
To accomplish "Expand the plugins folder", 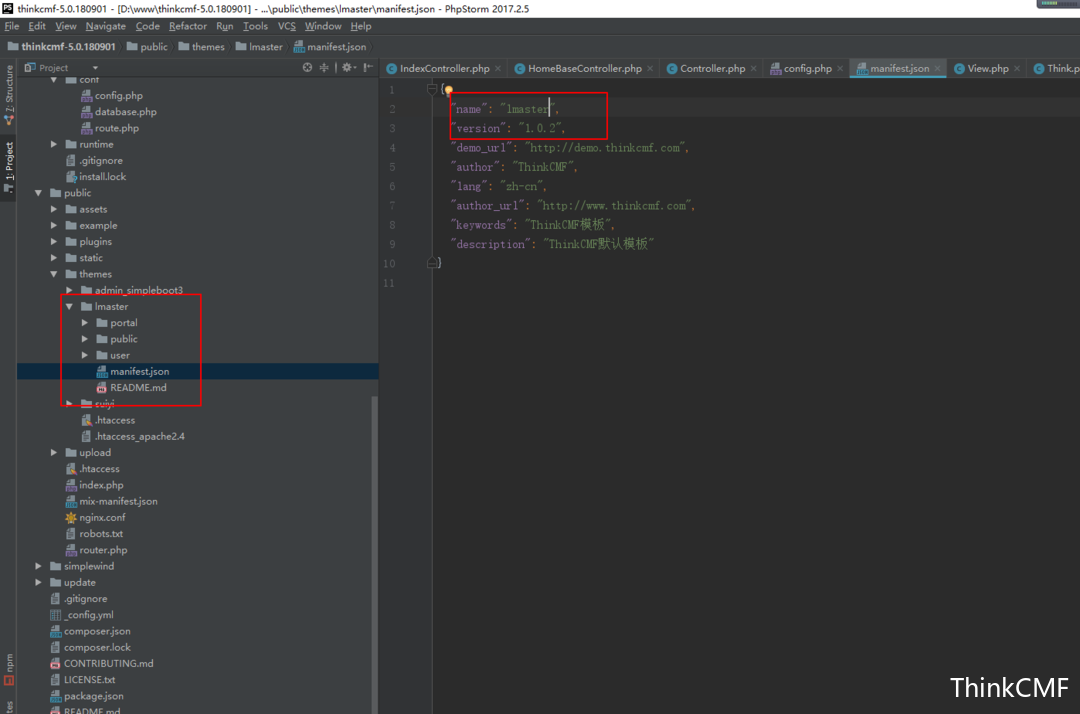I will [54, 242].
